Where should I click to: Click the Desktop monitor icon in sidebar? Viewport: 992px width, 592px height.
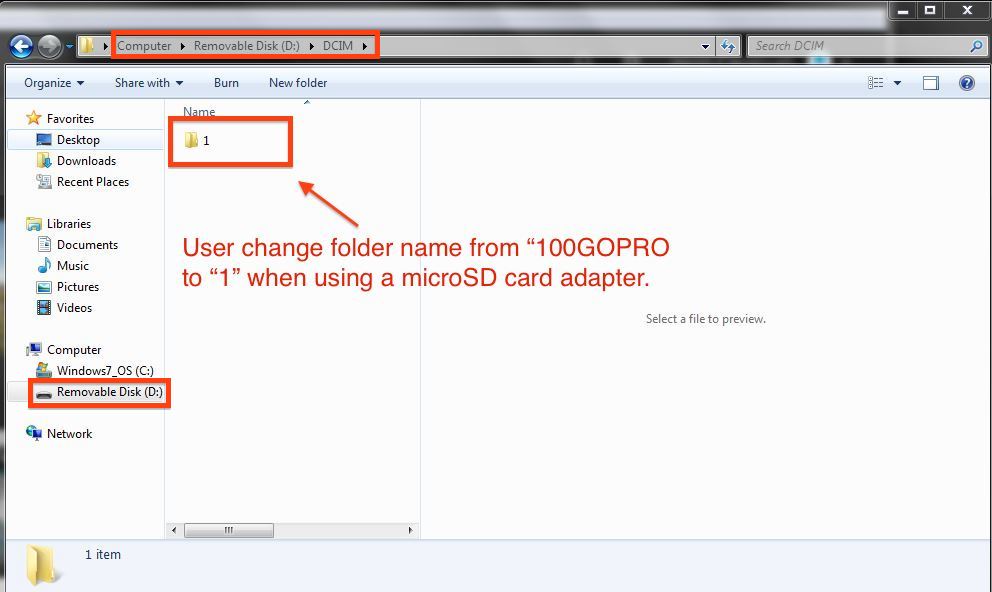[44, 140]
